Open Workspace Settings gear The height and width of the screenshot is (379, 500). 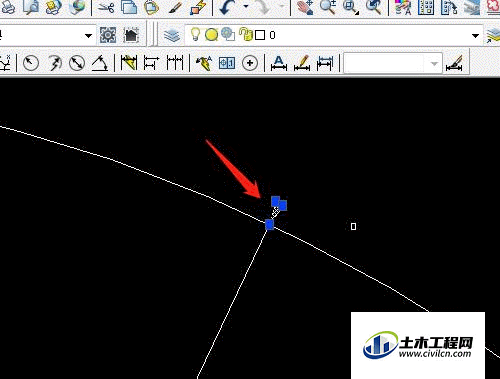click(x=108, y=35)
